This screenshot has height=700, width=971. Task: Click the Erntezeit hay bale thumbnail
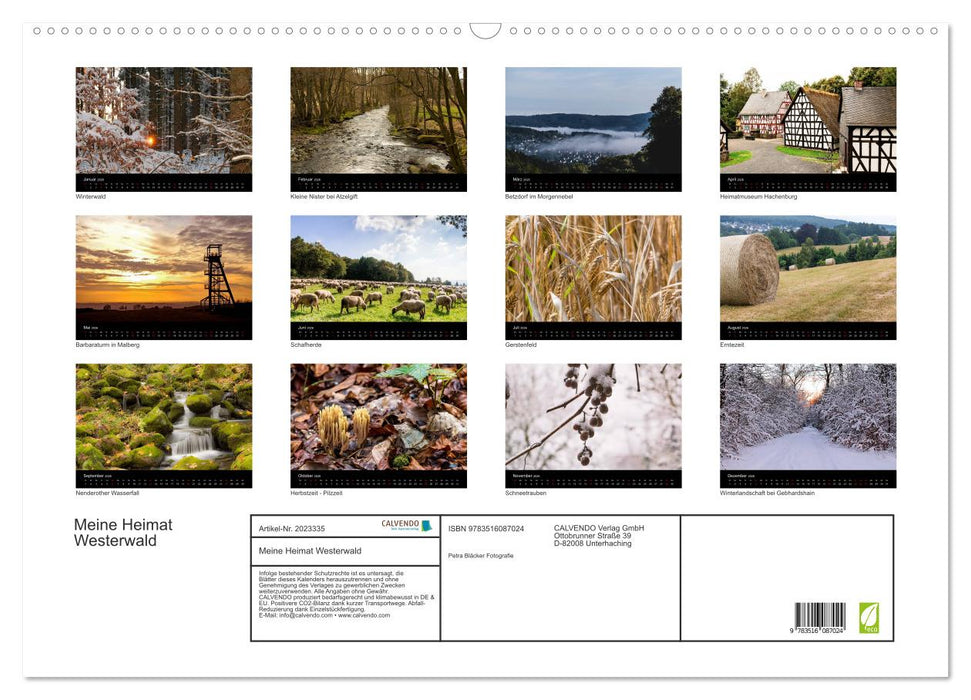click(807, 275)
